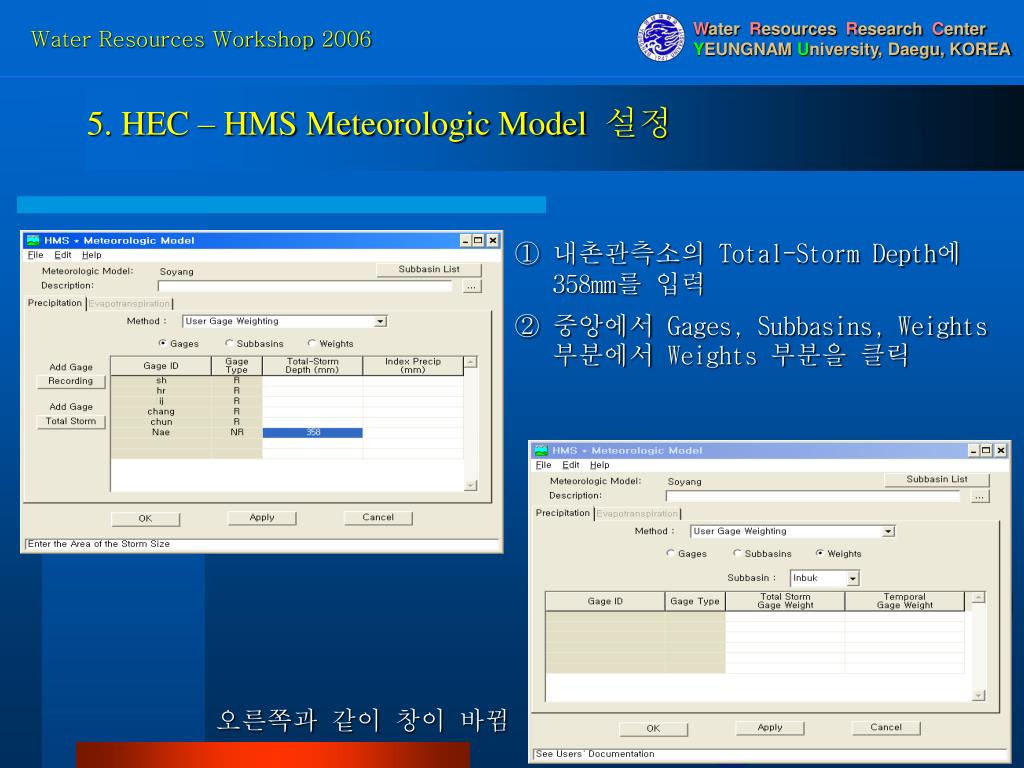Open Edit menu in right window

(571, 465)
